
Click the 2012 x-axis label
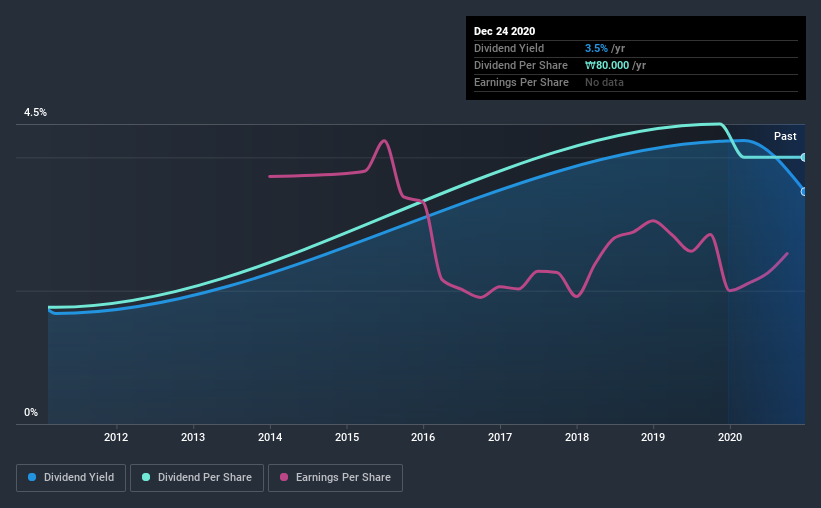(116, 437)
